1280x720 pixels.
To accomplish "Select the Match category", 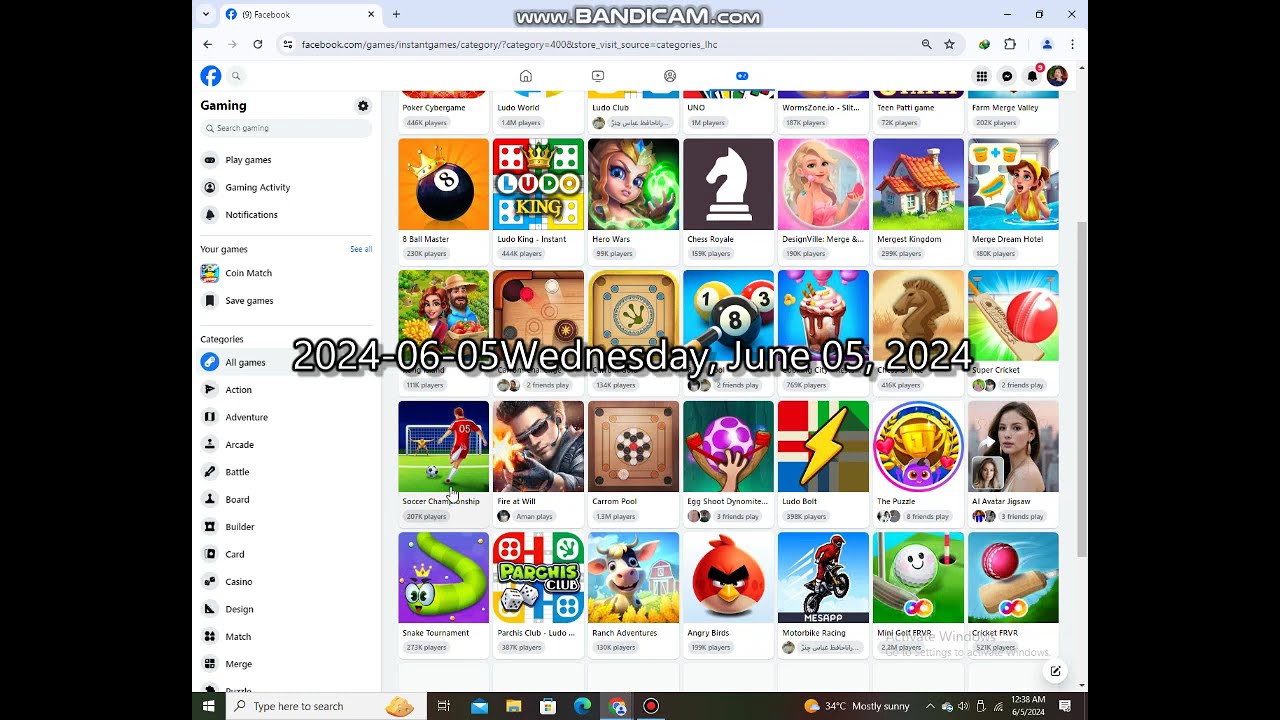I will pos(286,637).
